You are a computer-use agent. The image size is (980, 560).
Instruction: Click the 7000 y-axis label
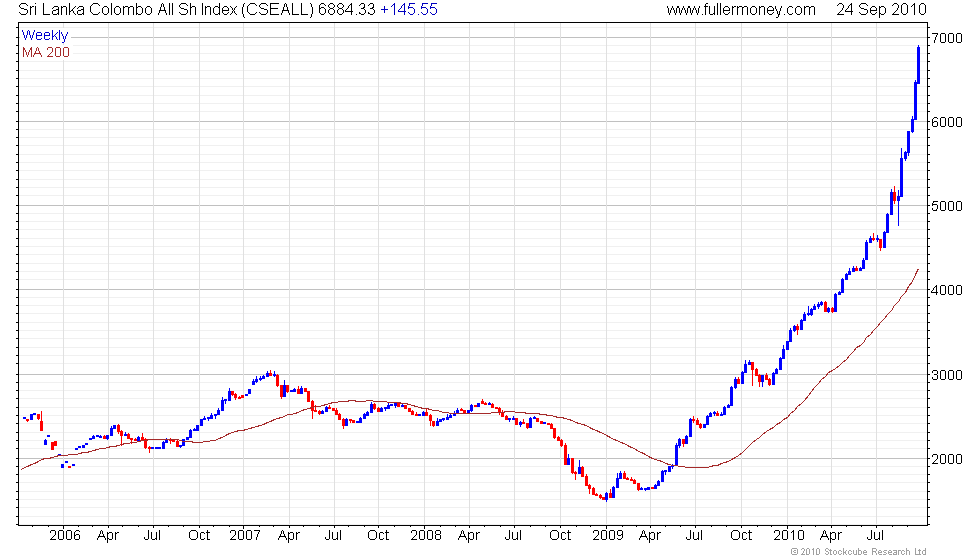(x=947, y=38)
